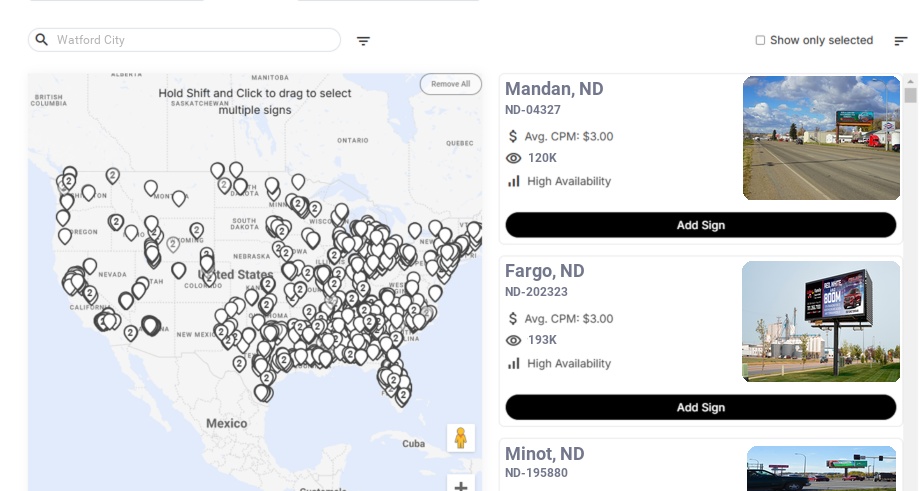Screen dimensions: 920x491
Task: Add Sign for Mandan, ND
Action: pyautogui.click(x=700, y=225)
